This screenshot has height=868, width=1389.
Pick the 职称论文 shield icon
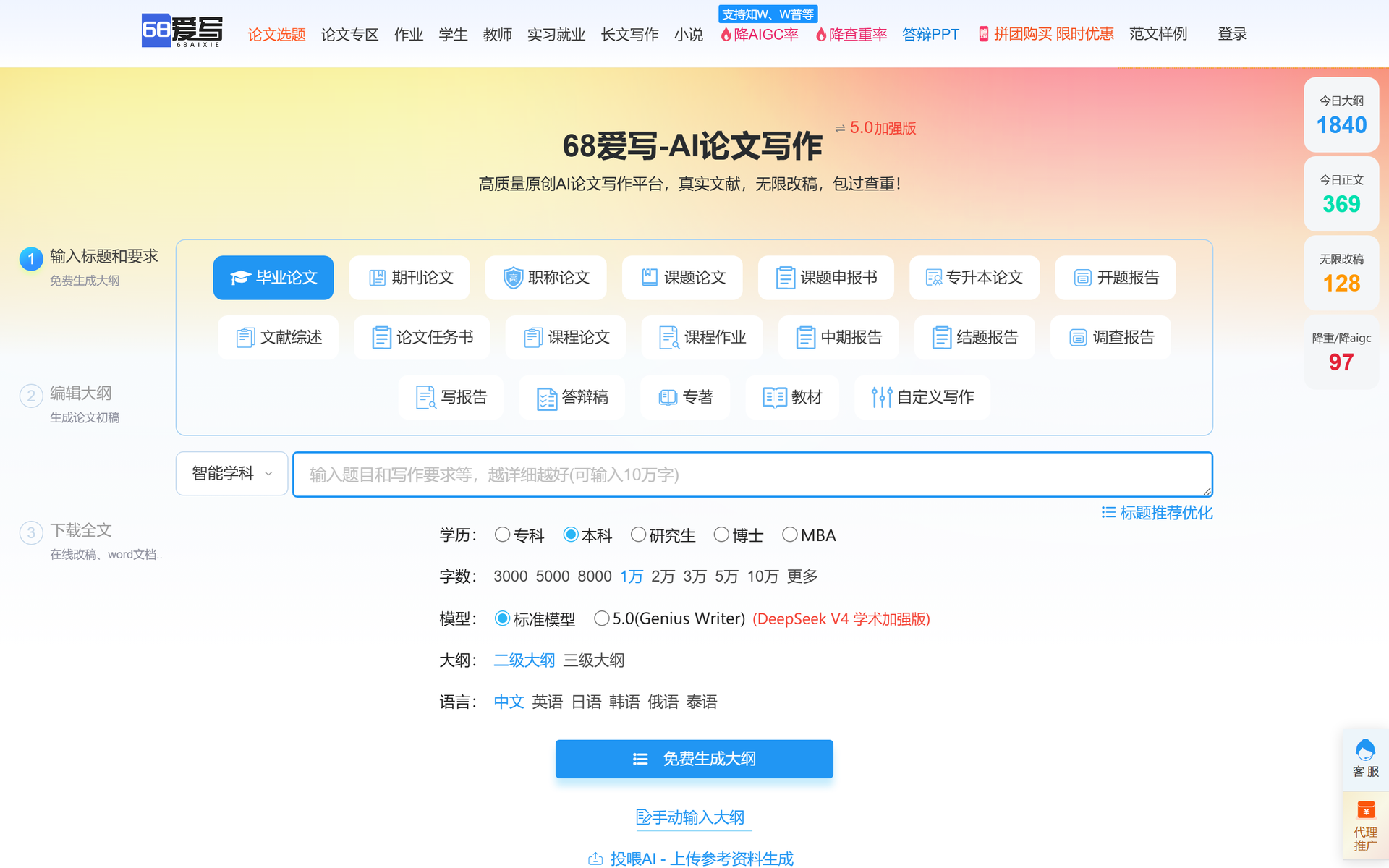513,278
